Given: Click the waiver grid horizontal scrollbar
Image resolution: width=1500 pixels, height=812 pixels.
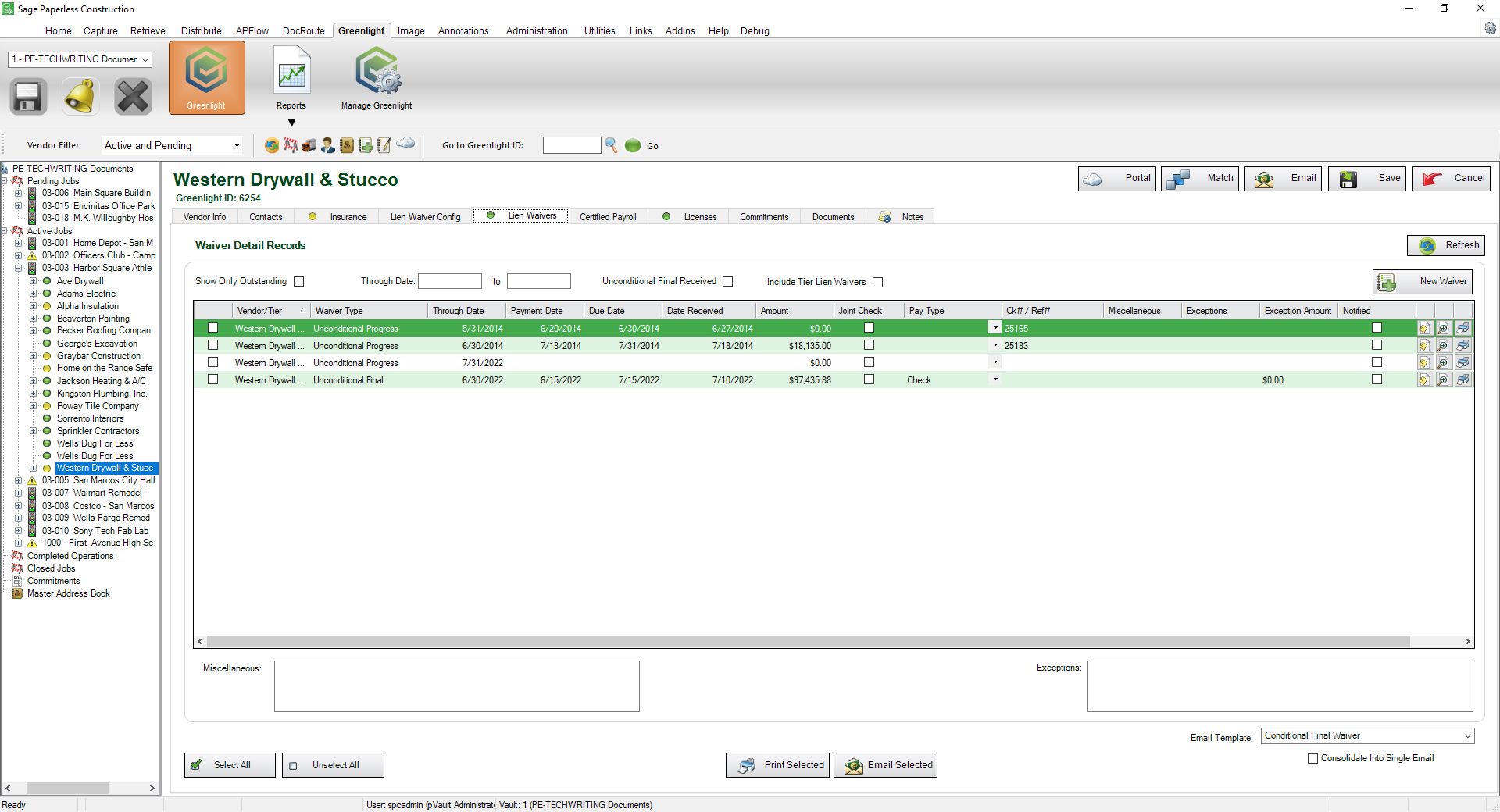Looking at the screenshot, I should click(808, 641).
